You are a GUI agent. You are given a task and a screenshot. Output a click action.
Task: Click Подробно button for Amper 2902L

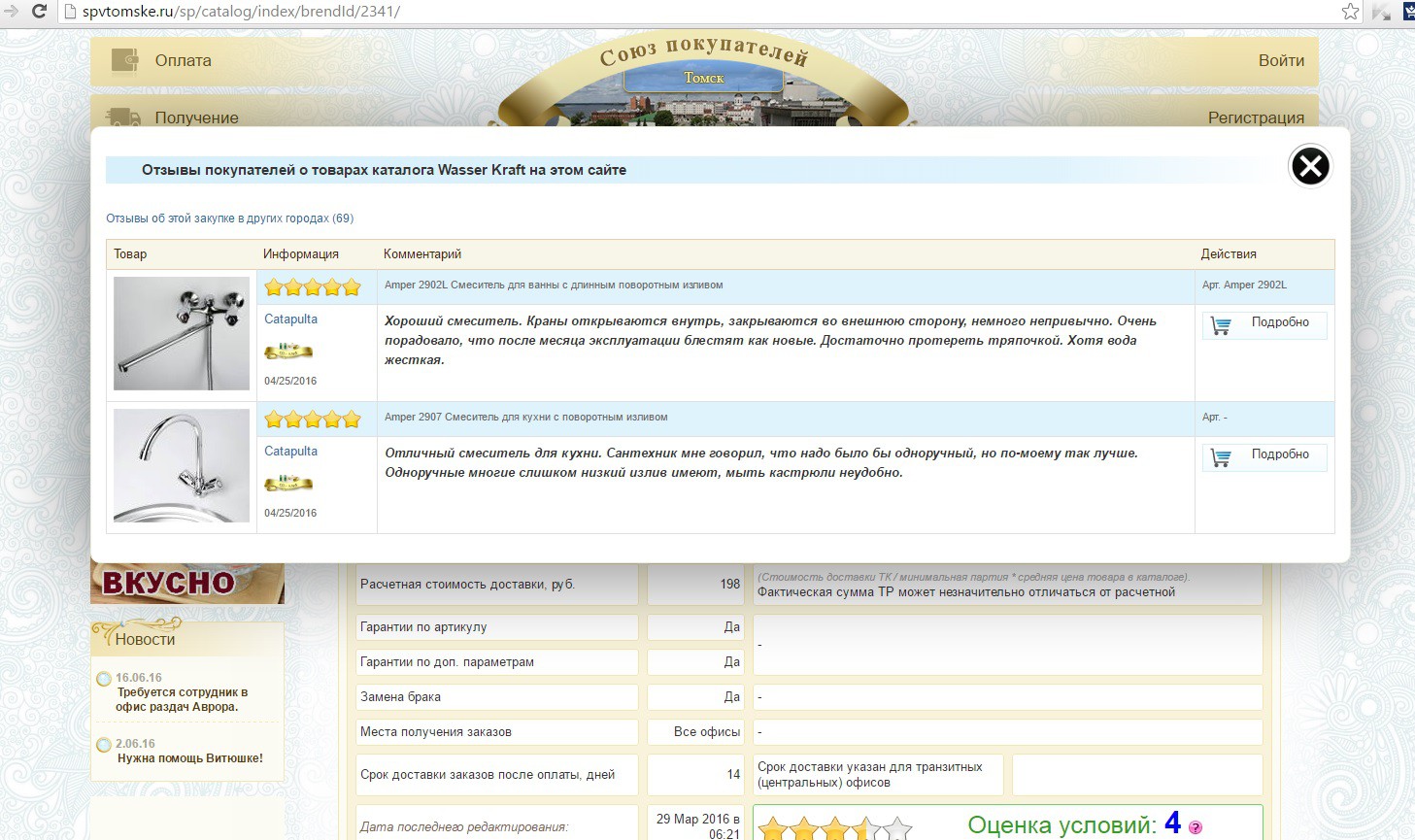click(1264, 325)
